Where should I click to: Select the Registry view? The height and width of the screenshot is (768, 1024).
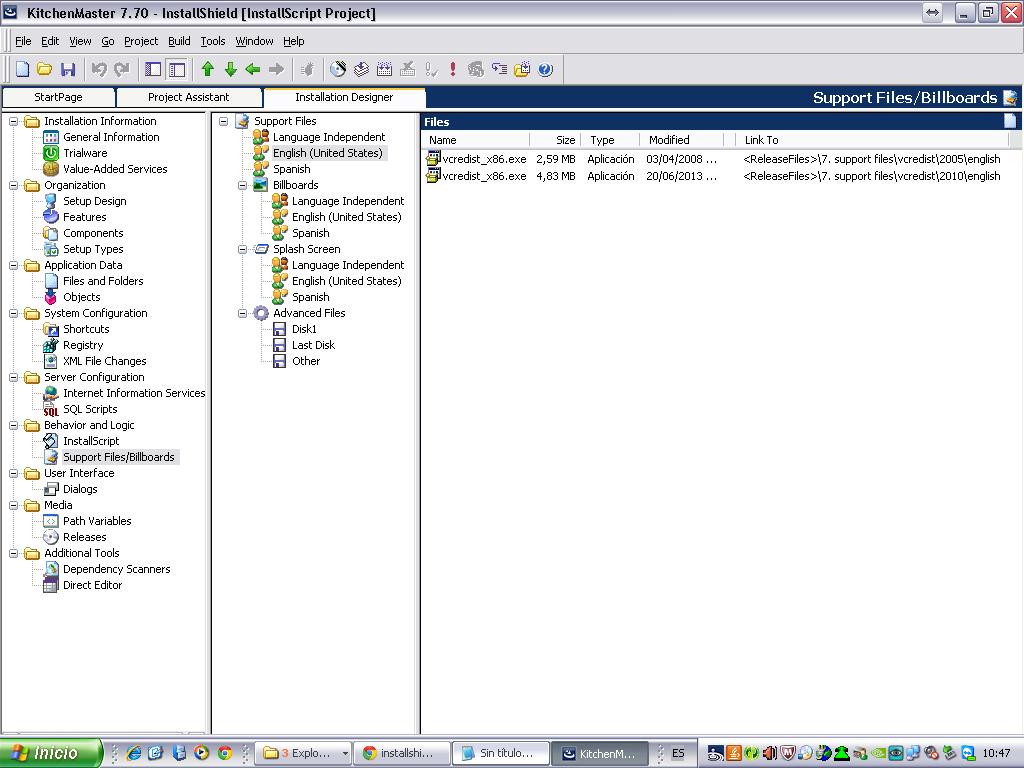(x=83, y=345)
